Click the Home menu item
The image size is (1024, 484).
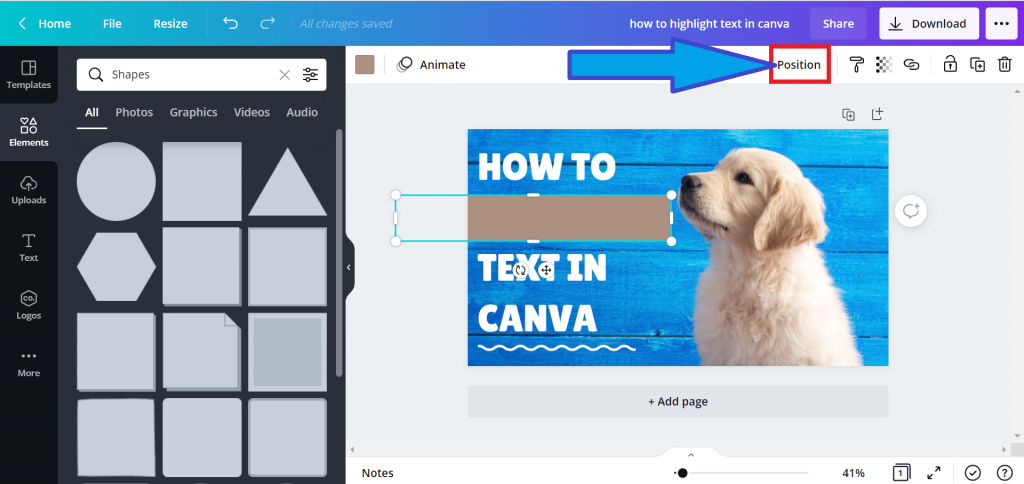pos(54,24)
